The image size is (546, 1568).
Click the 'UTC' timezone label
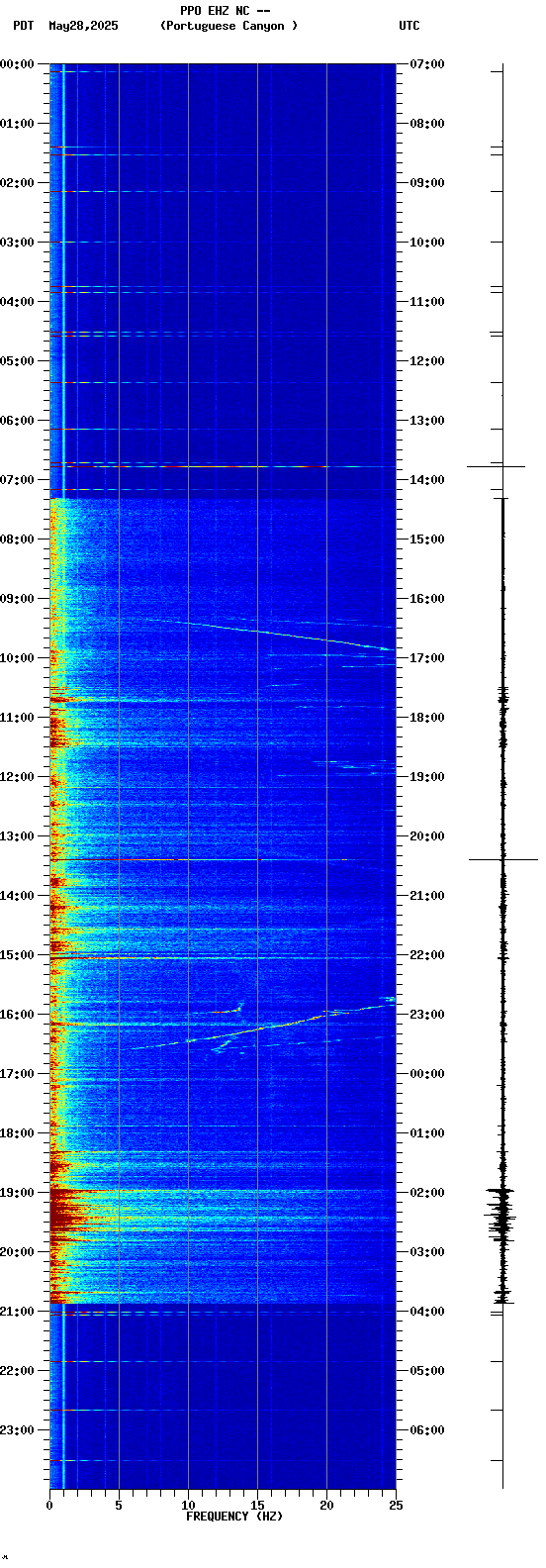click(x=409, y=26)
